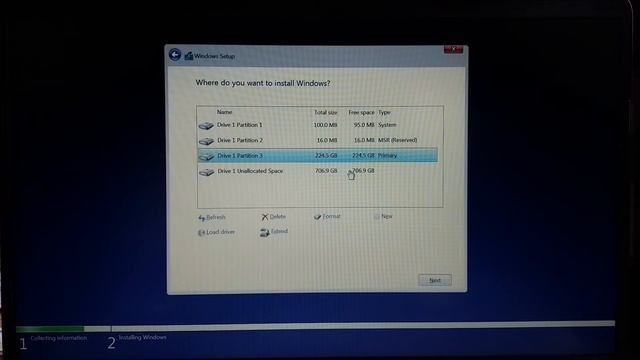The height and width of the screenshot is (360, 640).
Task: Select the drive icon for Partition 1
Action: point(206,126)
